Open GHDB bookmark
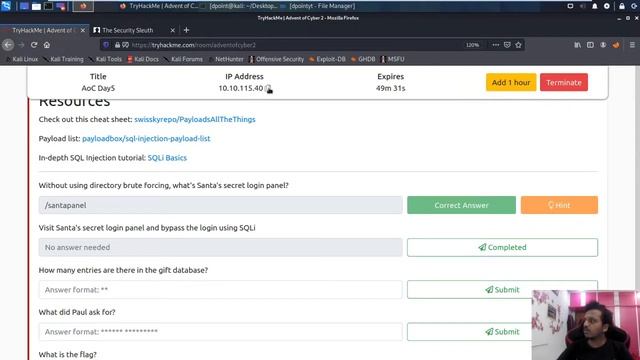Screen dimensions: 640x360 [363, 59]
